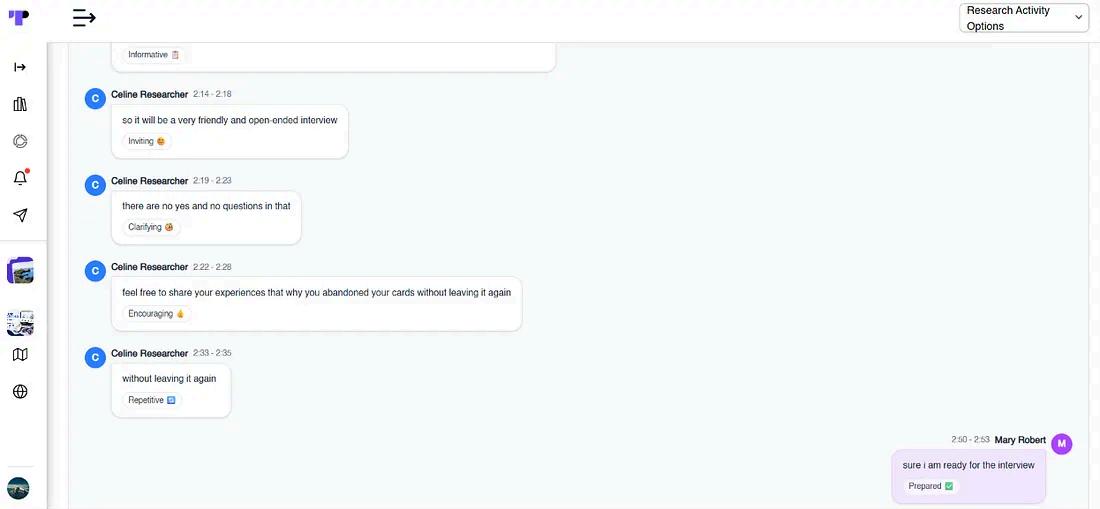
Task: Open notifications bell icon
Action: pyautogui.click(x=20, y=177)
